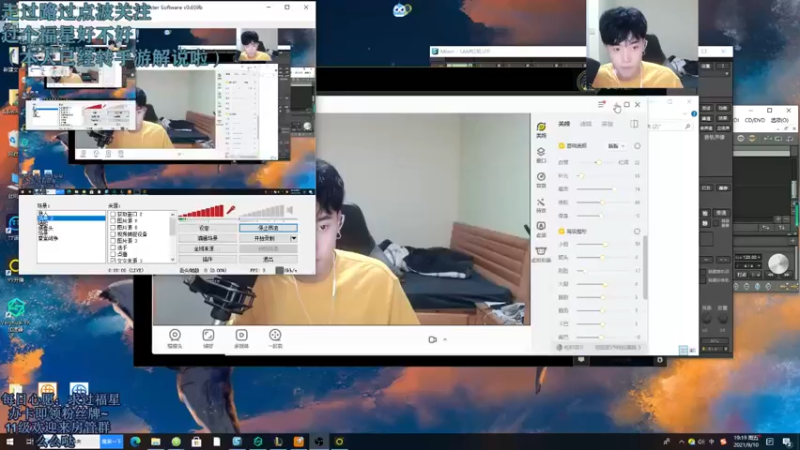This screenshot has width=800, height=450.
Task: Open the virtual avatar pig-face sidebar icon
Action: click(541, 254)
